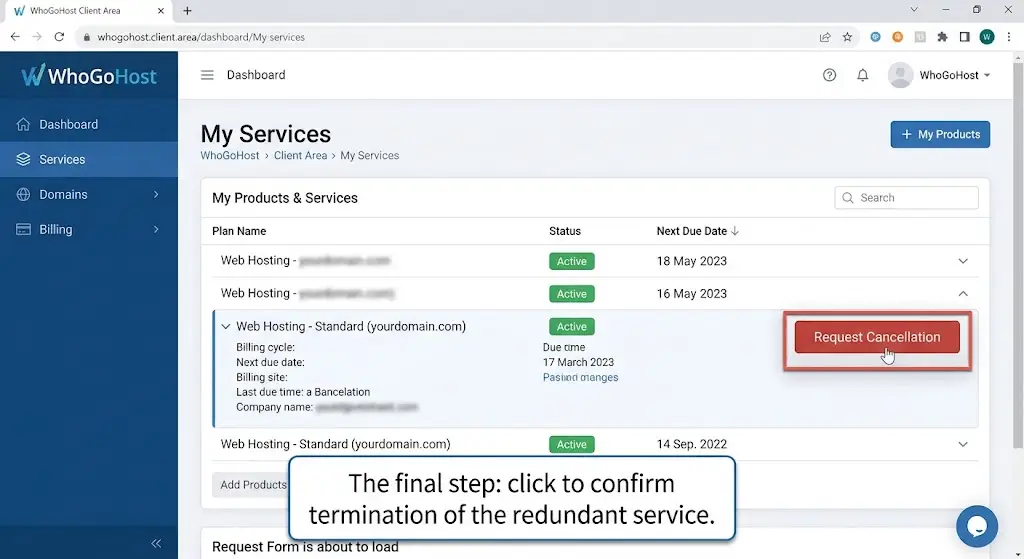Click the orange extension icon
This screenshot has height=559, width=1024.
pos(897,37)
